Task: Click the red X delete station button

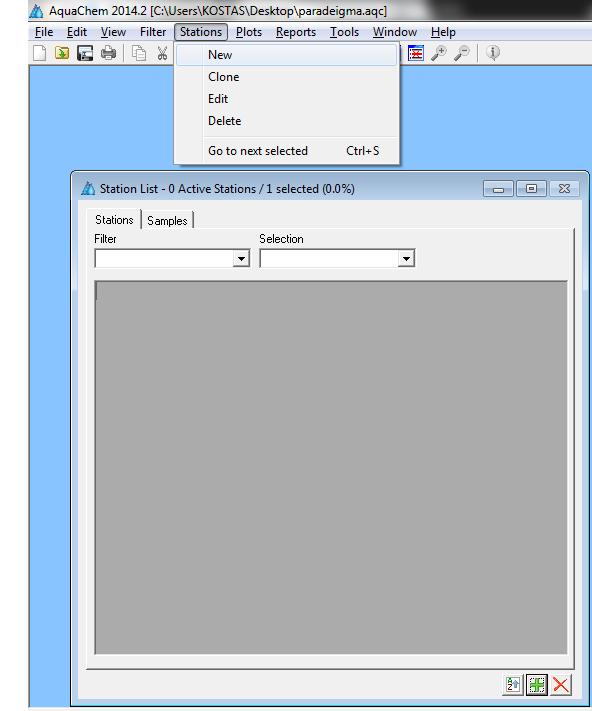Action: pyautogui.click(x=561, y=684)
